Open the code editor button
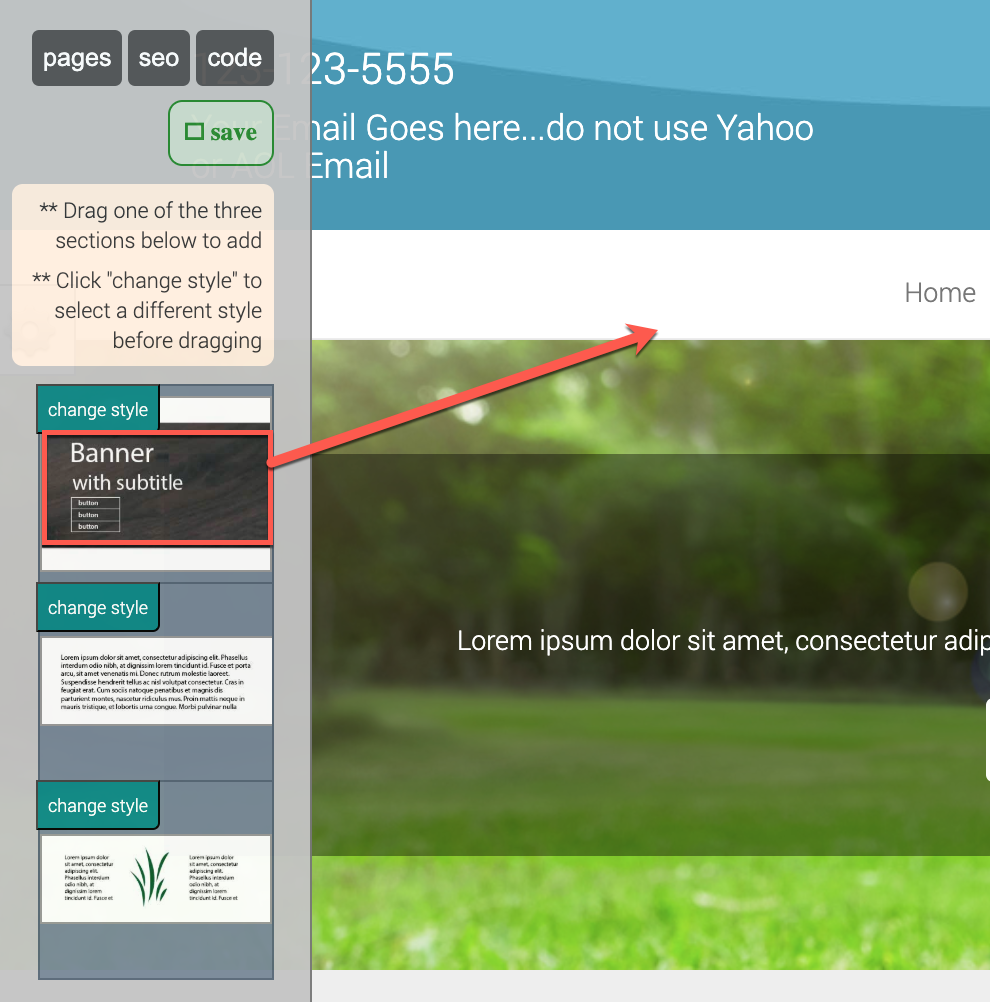This screenshot has width=990, height=1002. pos(235,58)
